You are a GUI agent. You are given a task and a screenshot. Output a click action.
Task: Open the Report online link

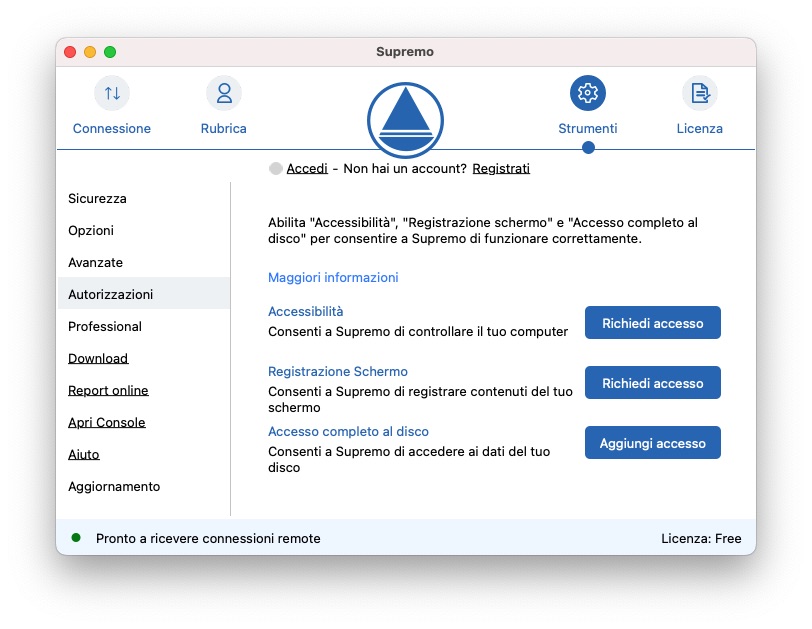pyautogui.click(x=108, y=390)
